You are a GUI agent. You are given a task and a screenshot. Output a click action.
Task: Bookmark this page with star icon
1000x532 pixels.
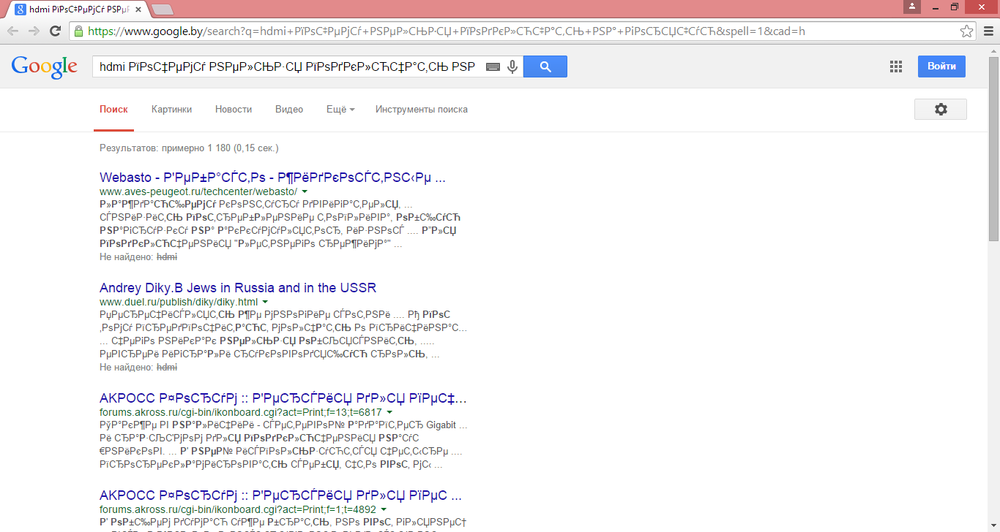(x=966, y=31)
